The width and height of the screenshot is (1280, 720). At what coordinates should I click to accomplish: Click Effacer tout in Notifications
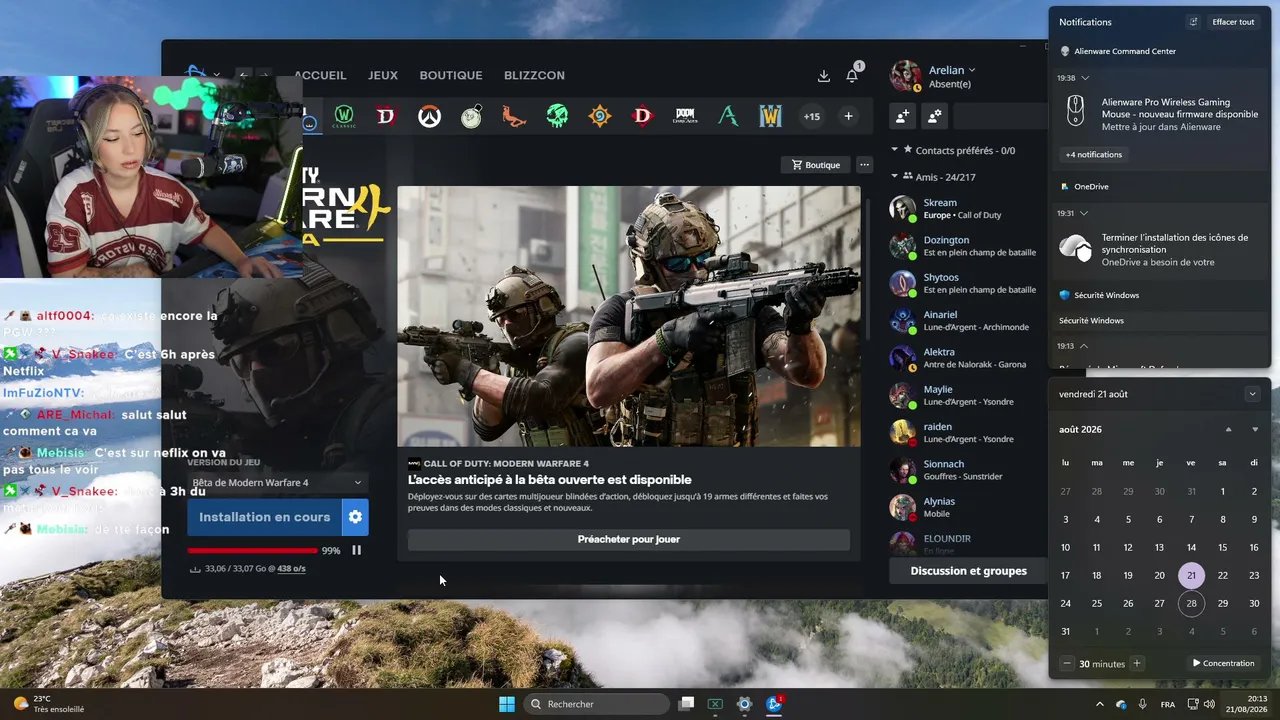click(1233, 22)
